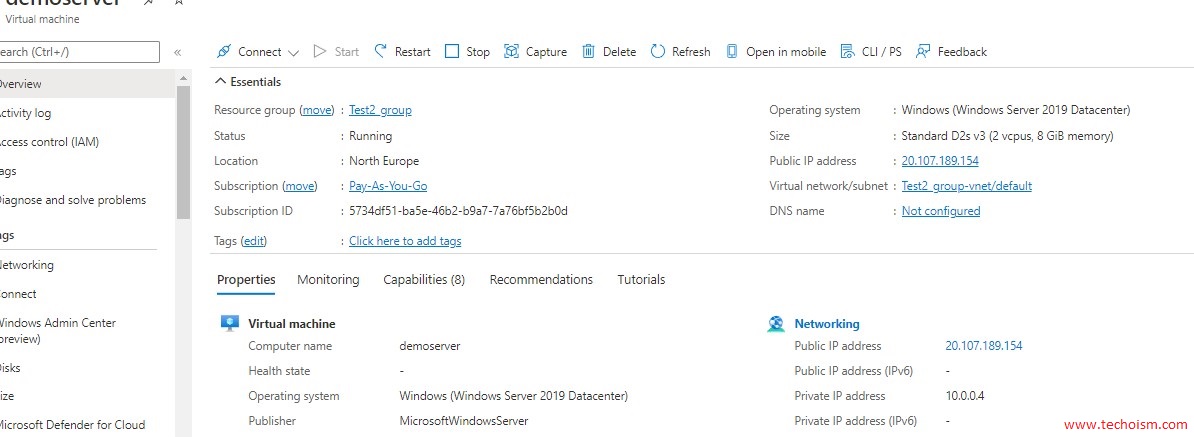Click the sidebar scrollbar thumb
This screenshot has height=437, width=1194.
pyautogui.click(x=183, y=152)
